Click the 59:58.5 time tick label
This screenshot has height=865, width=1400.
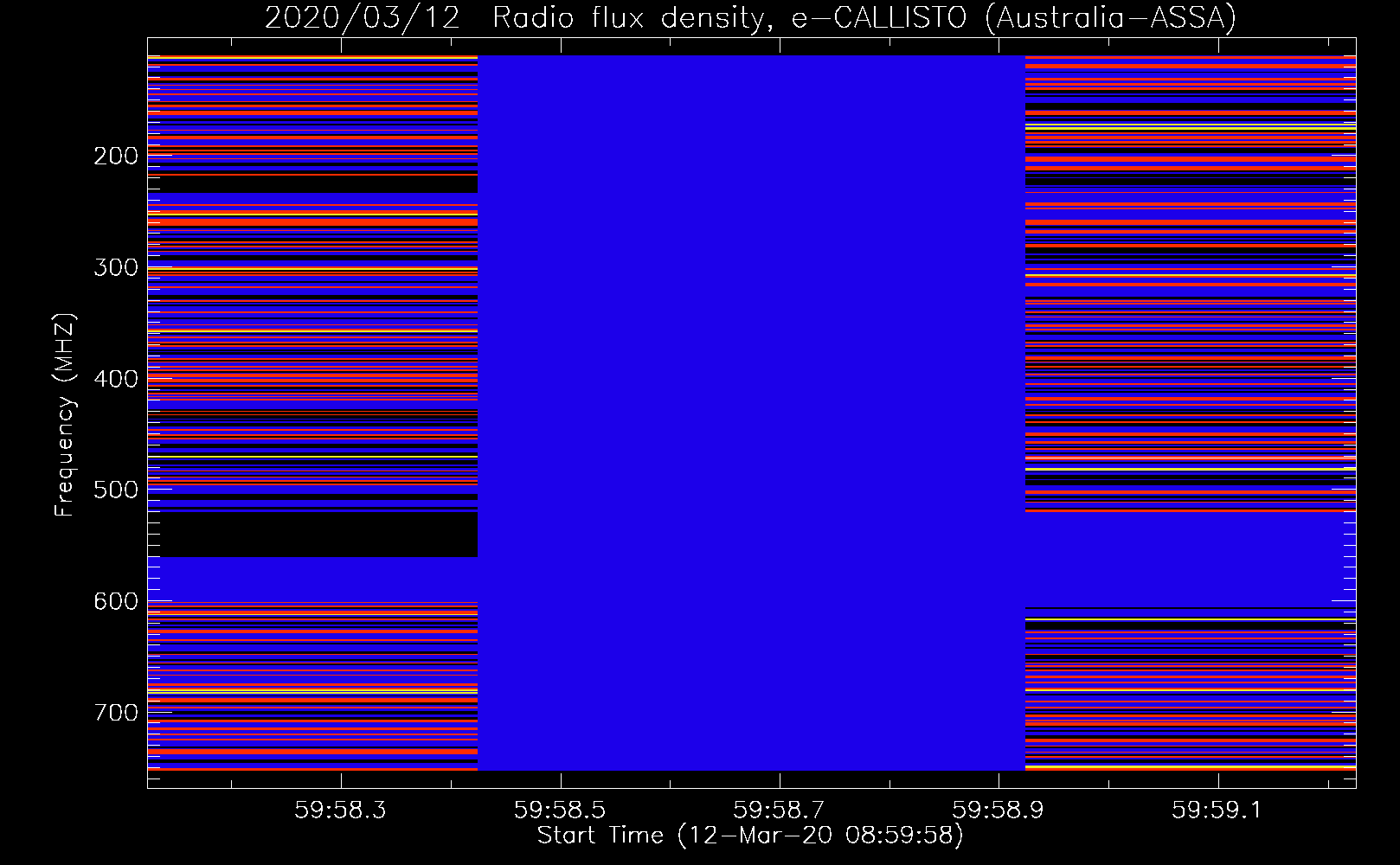coord(560,811)
